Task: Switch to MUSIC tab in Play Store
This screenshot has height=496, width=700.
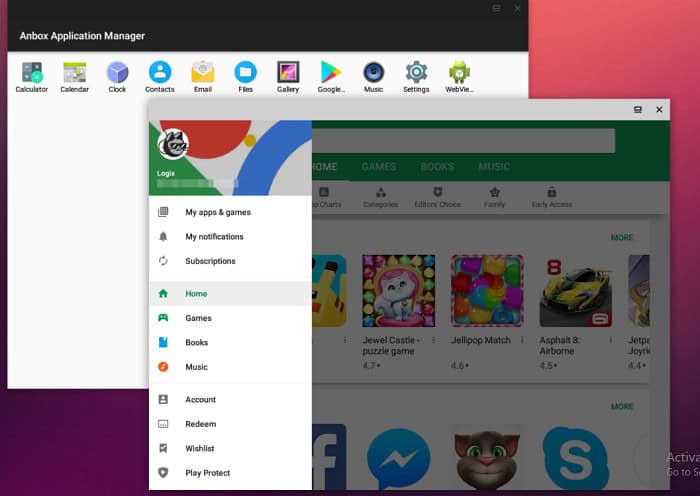Action: pos(494,167)
